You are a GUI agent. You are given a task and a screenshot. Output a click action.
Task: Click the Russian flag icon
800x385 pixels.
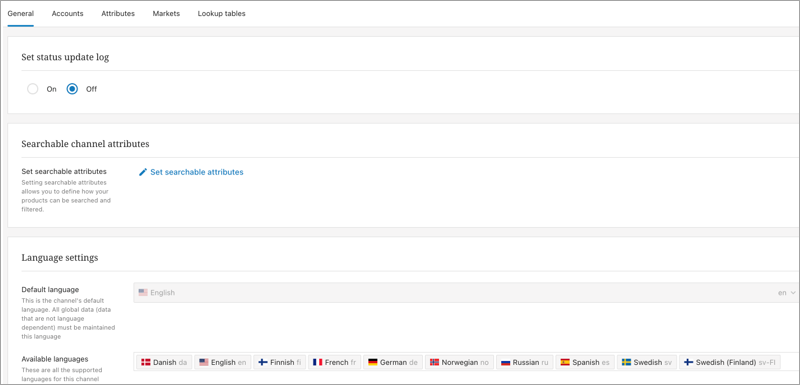tap(506, 363)
